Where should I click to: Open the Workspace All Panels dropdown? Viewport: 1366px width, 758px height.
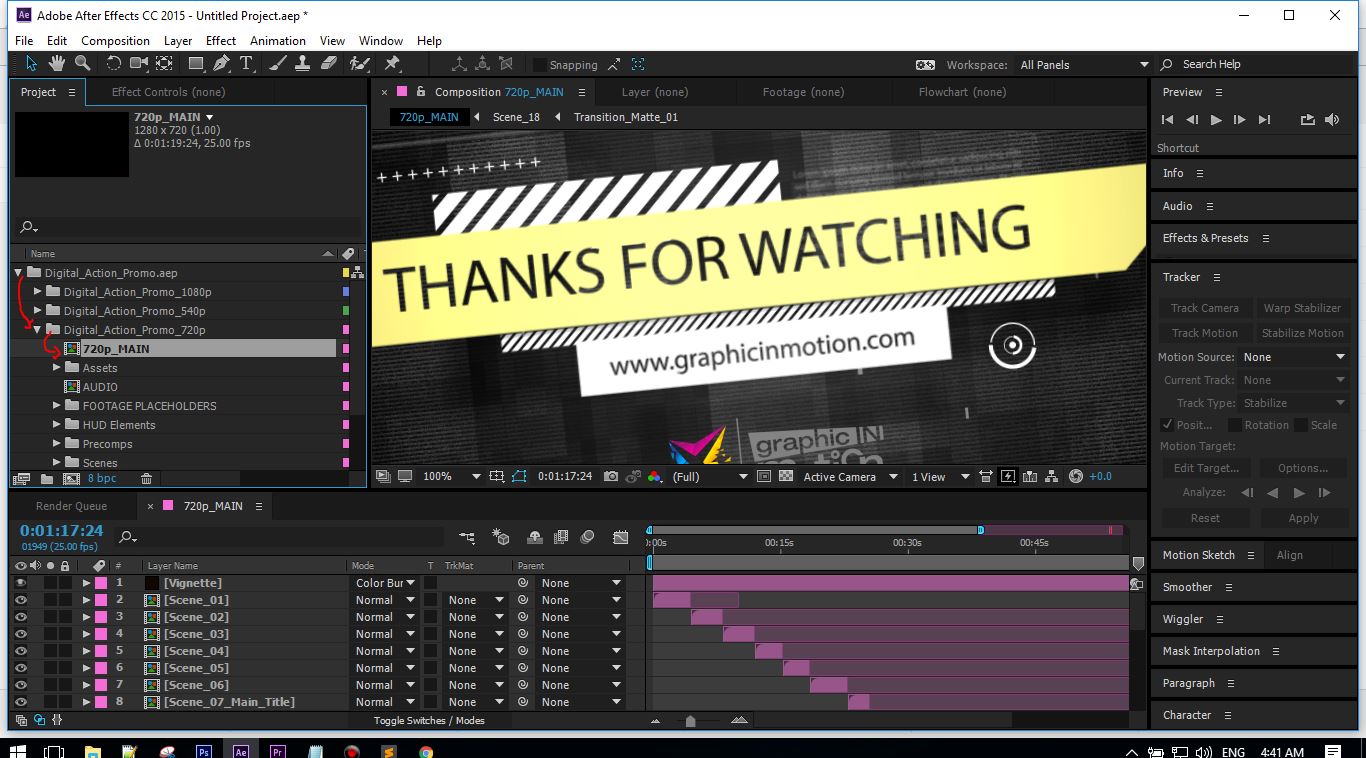[1084, 65]
